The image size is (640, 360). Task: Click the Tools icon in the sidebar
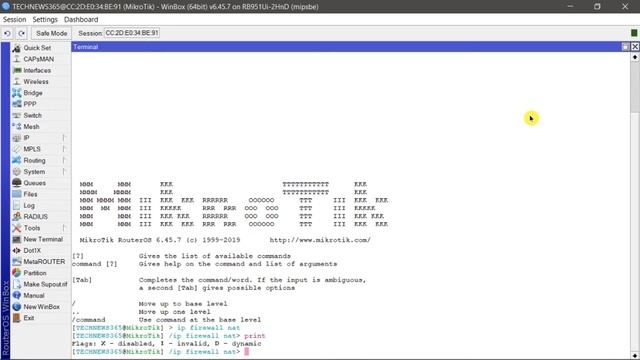coord(17,228)
